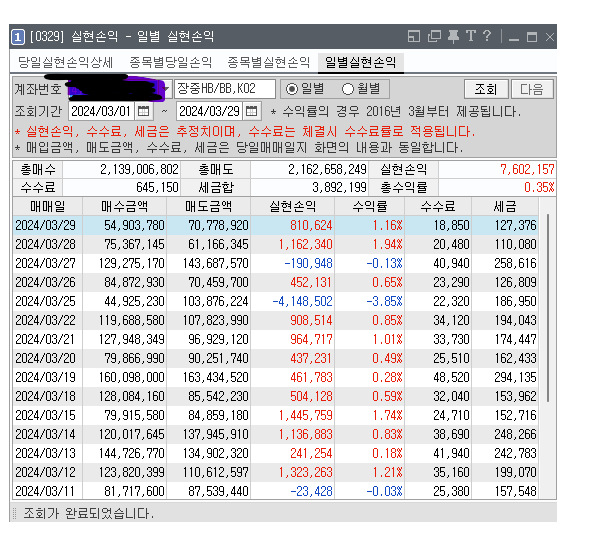Click the 수익률 column header

pos(369,206)
